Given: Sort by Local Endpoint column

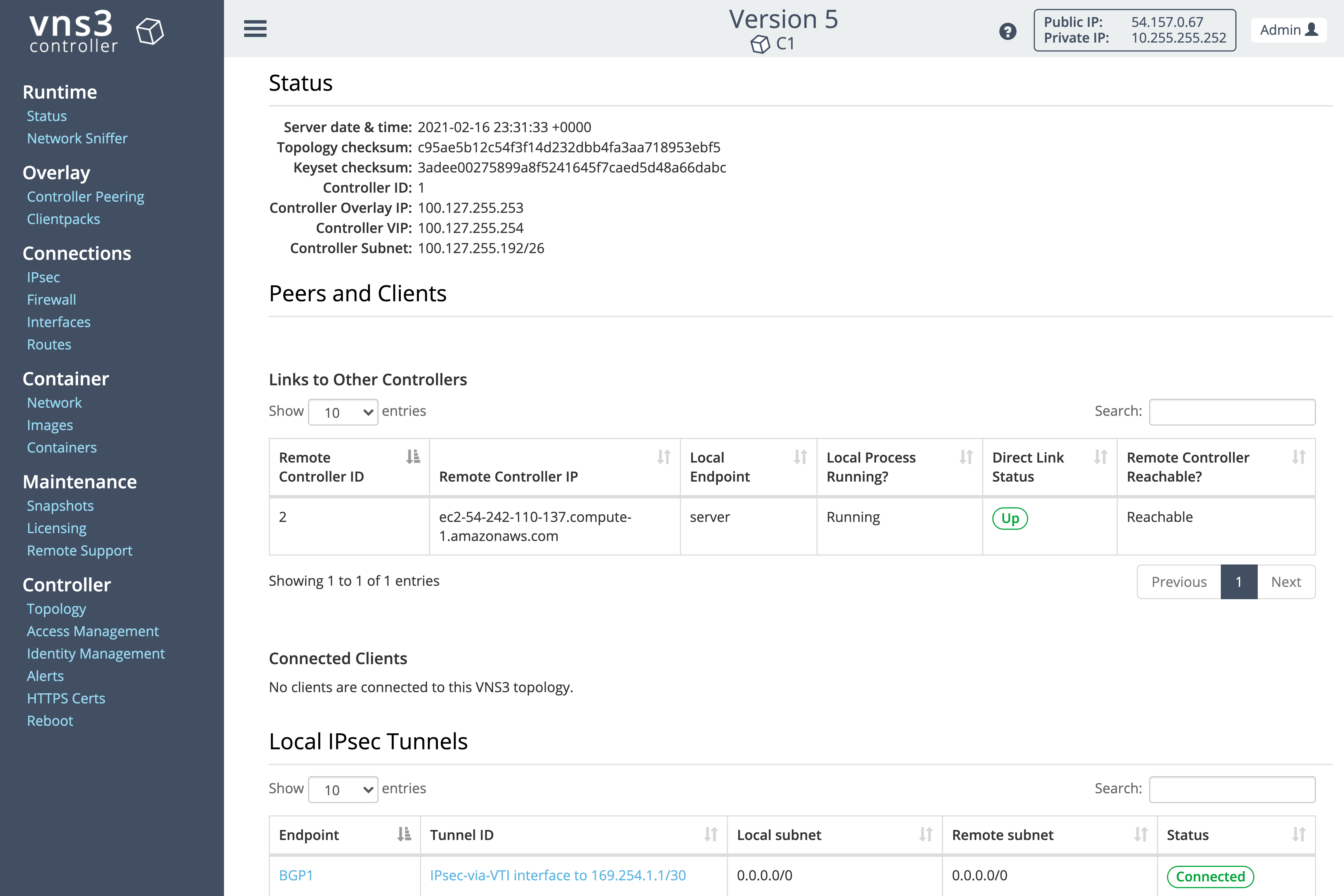Looking at the screenshot, I should [x=748, y=467].
